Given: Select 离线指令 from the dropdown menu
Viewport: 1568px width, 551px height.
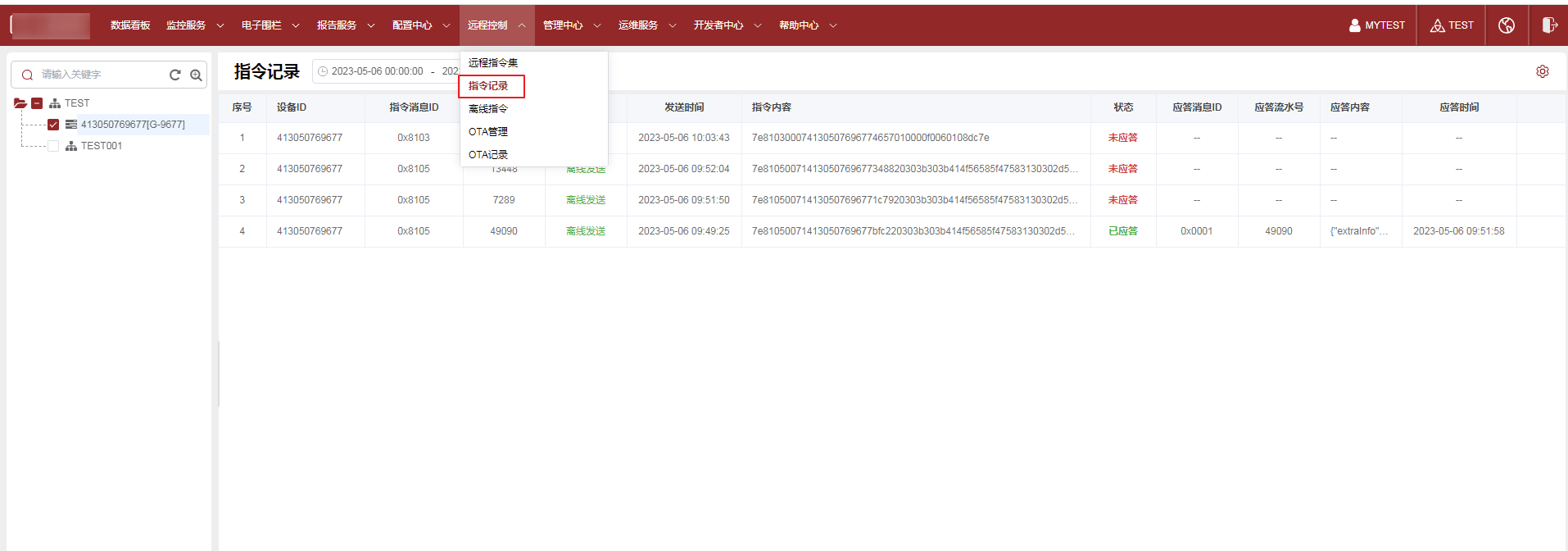Looking at the screenshot, I should [x=488, y=109].
